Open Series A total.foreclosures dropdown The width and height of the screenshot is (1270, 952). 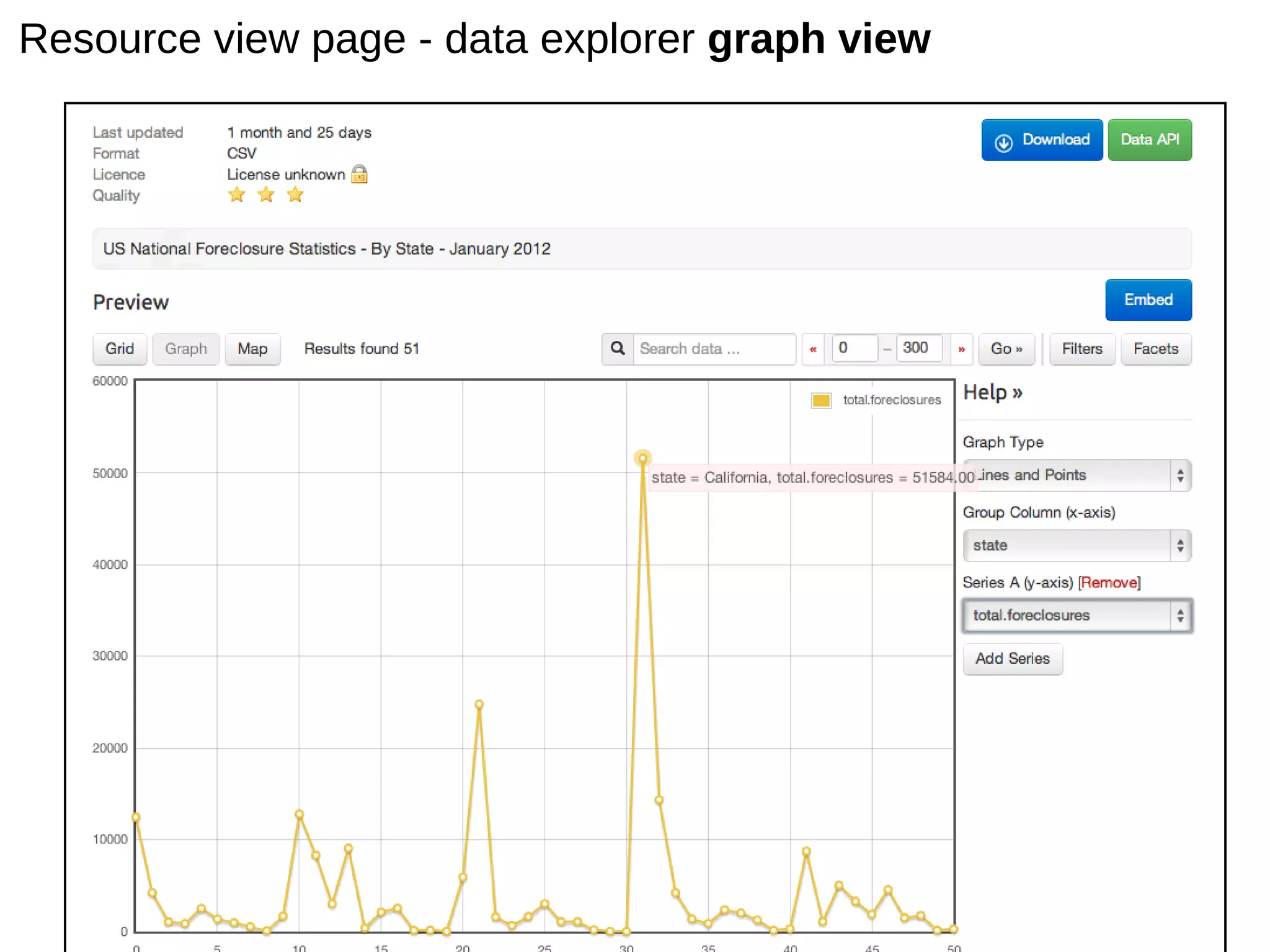click(x=1077, y=615)
